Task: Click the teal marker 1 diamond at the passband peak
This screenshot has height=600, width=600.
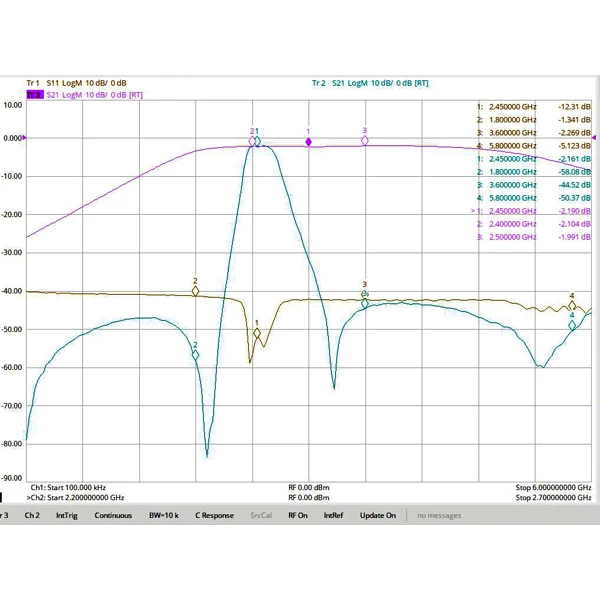Action: click(258, 142)
